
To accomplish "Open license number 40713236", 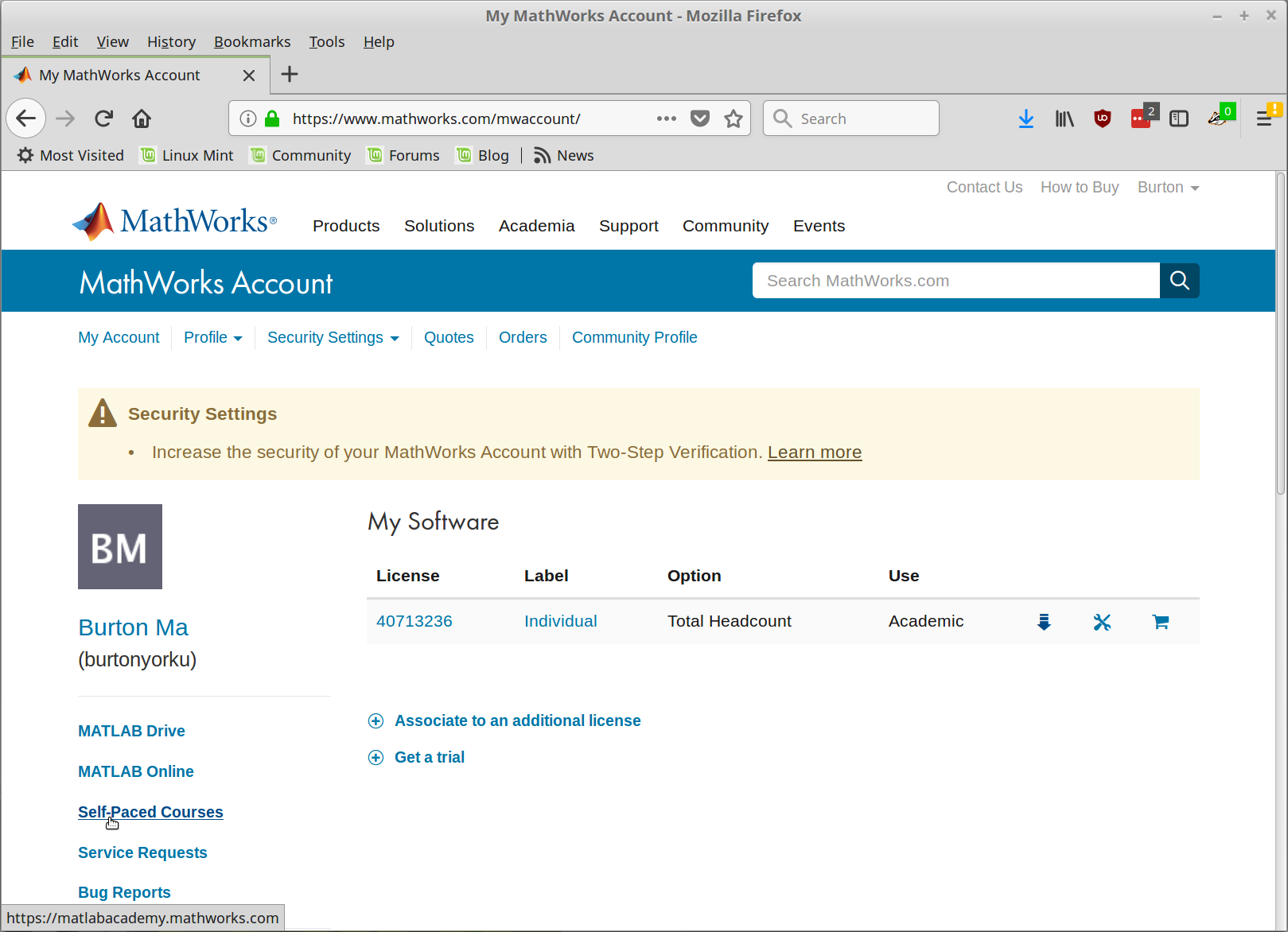I will click(414, 621).
